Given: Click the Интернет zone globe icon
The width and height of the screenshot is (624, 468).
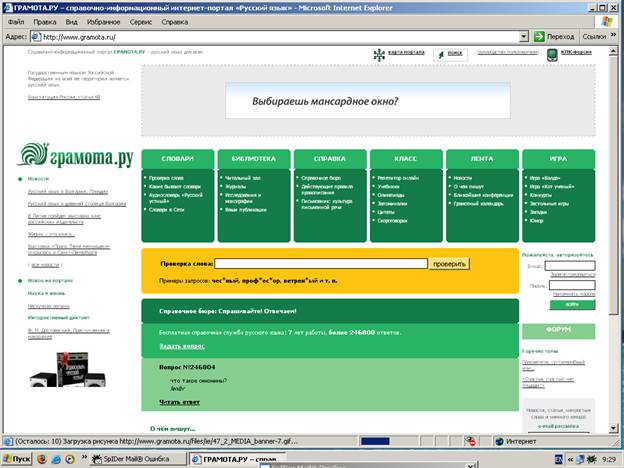Looking at the screenshot, I should (x=499, y=441).
